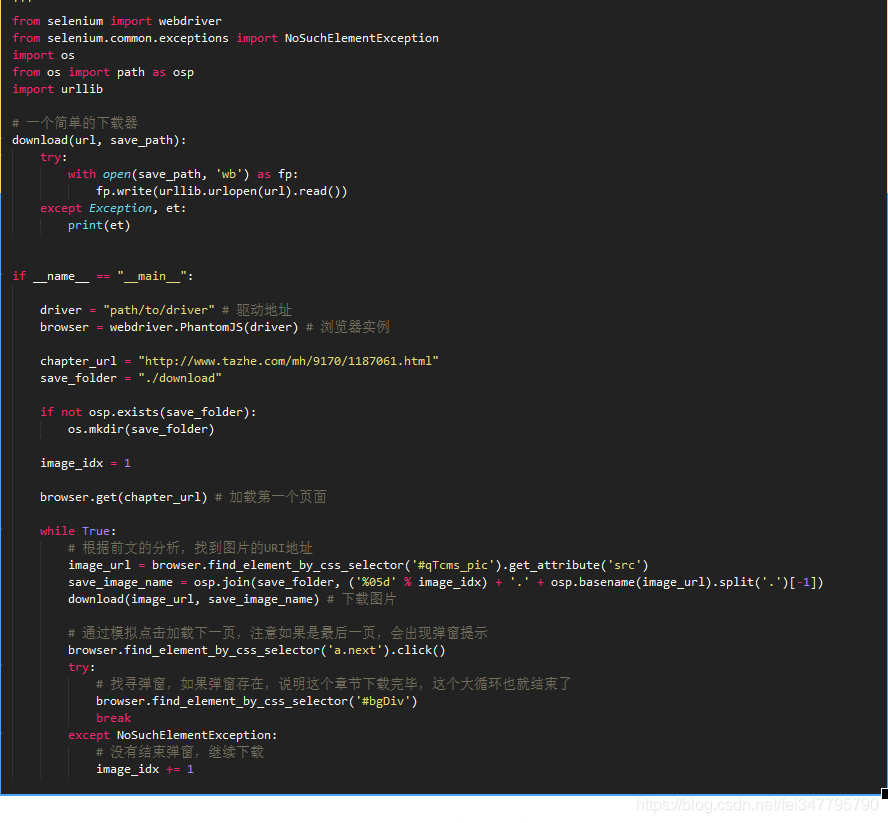The image size is (888, 823).
Task: Click 'browser.get(chapter_url)' call
Action: (x=123, y=497)
